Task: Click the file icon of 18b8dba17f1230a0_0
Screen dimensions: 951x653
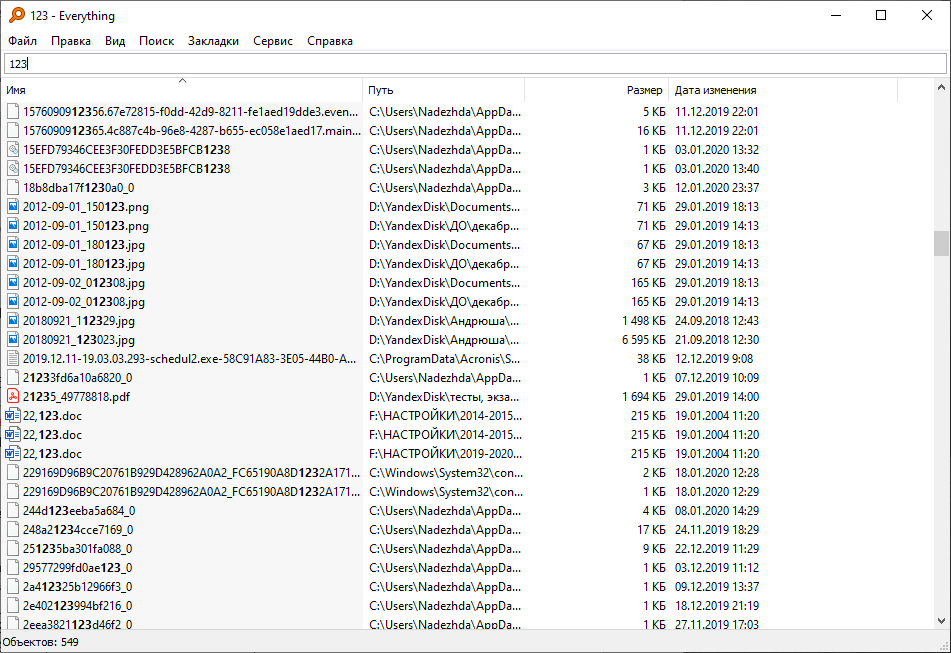Action: pyautogui.click(x=13, y=187)
